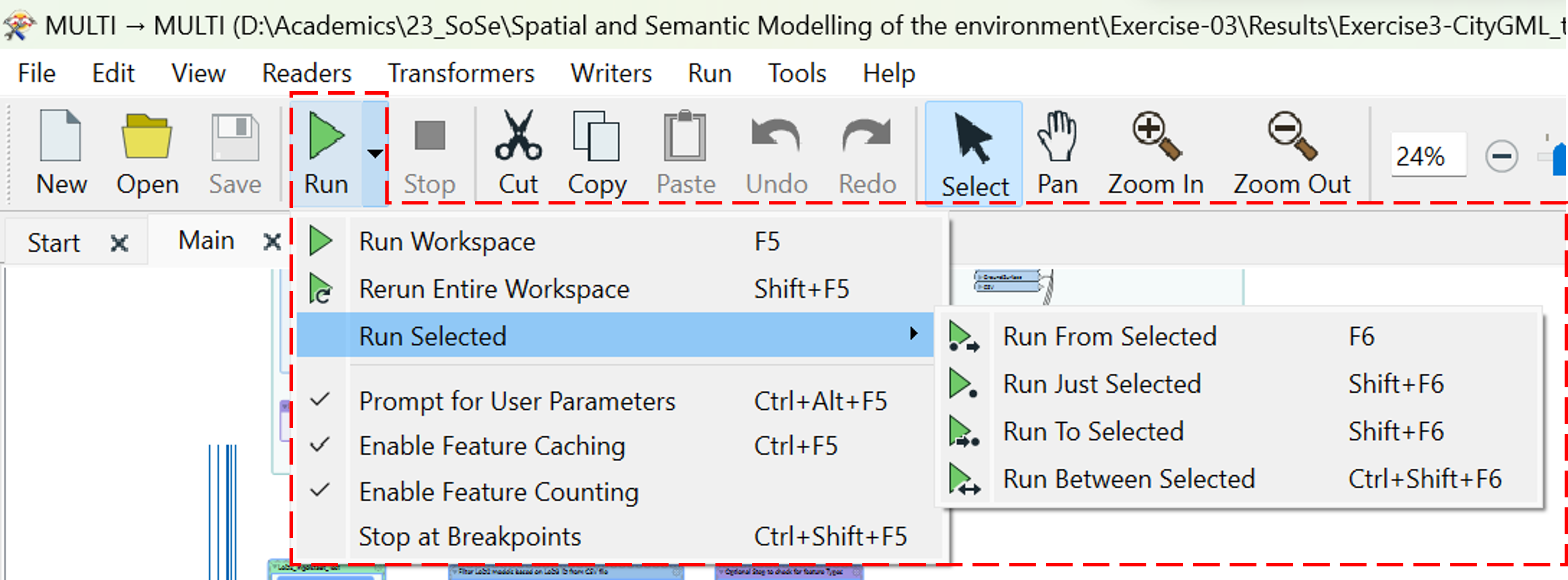
Task: Choose Run Workspace from the dropdown
Action: point(616,241)
